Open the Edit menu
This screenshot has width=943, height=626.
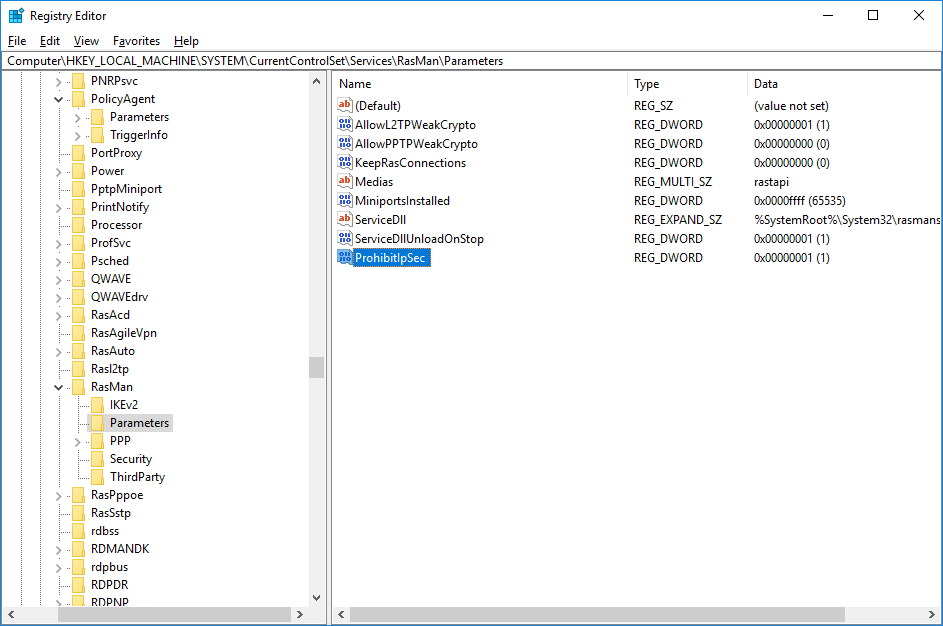(x=50, y=41)
